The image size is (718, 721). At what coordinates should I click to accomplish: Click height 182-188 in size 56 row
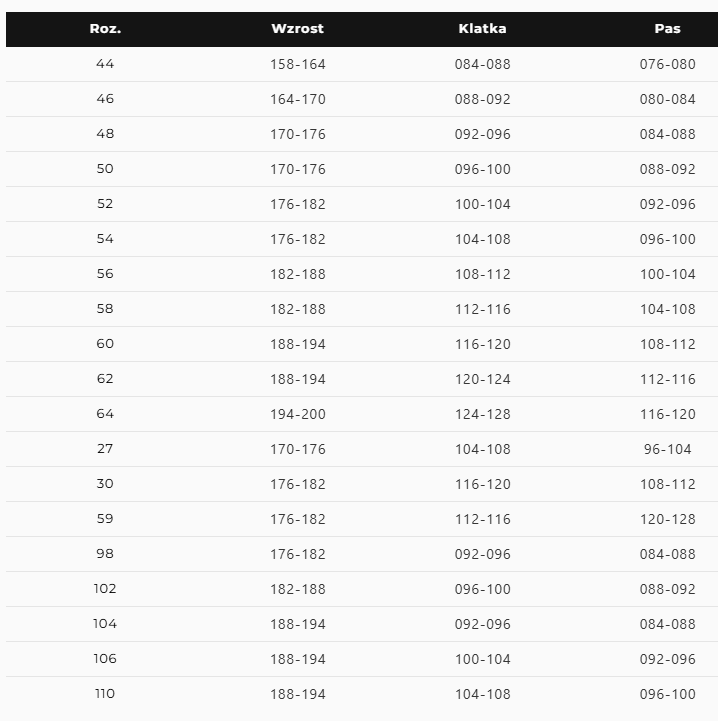(298, 274)
